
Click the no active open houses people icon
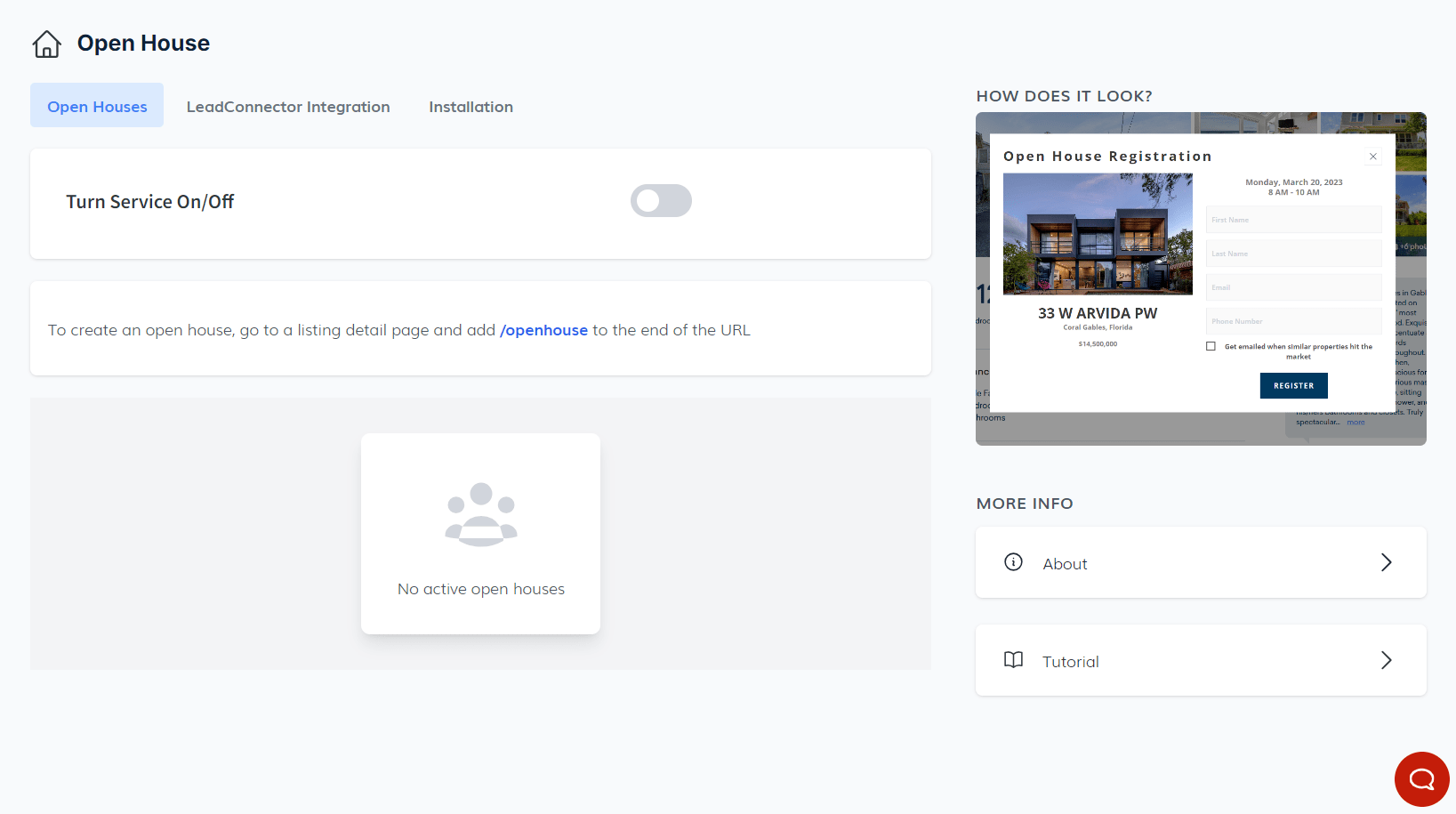tap(481, 514)
